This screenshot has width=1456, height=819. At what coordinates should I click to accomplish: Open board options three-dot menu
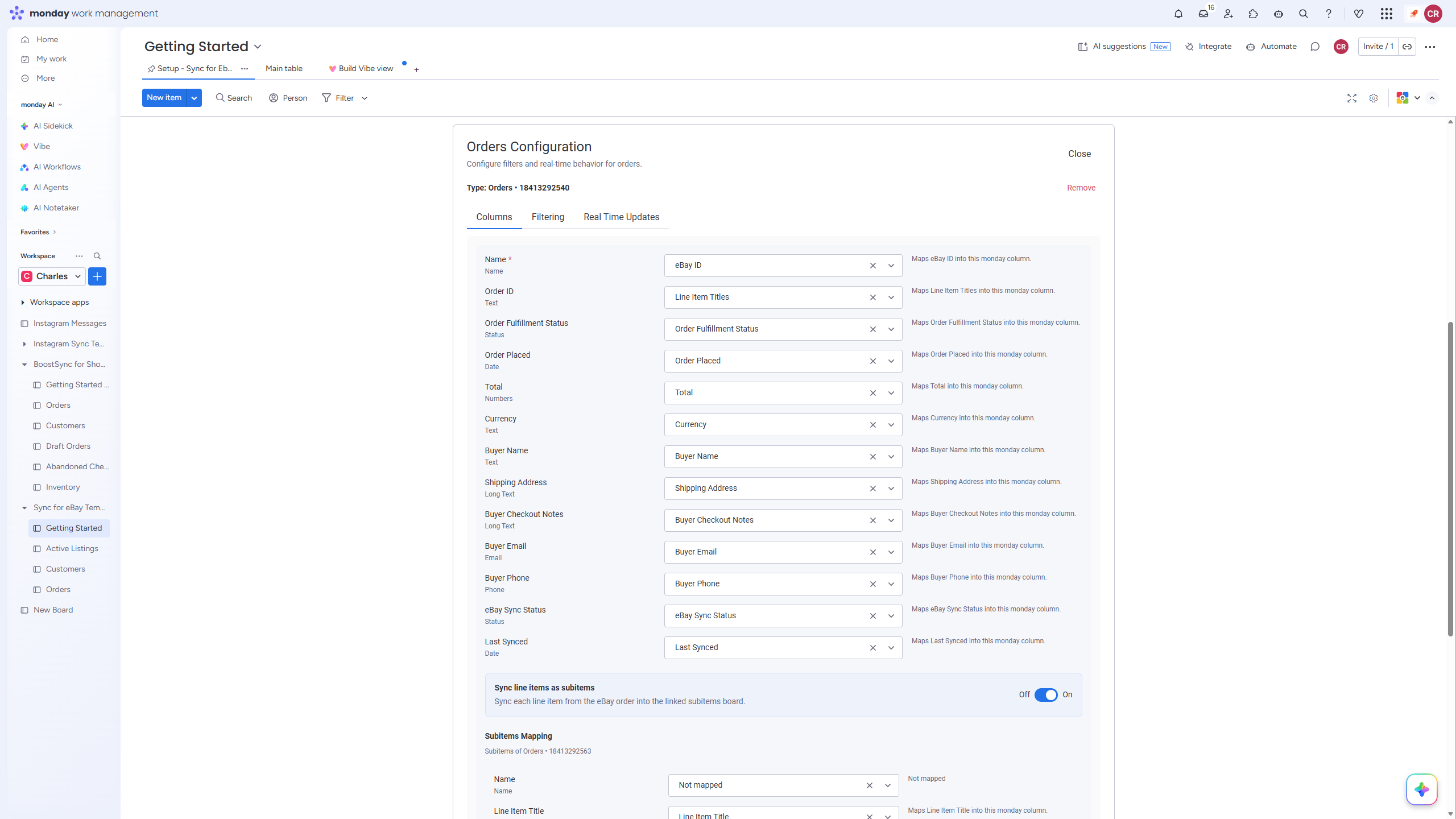1430,47
